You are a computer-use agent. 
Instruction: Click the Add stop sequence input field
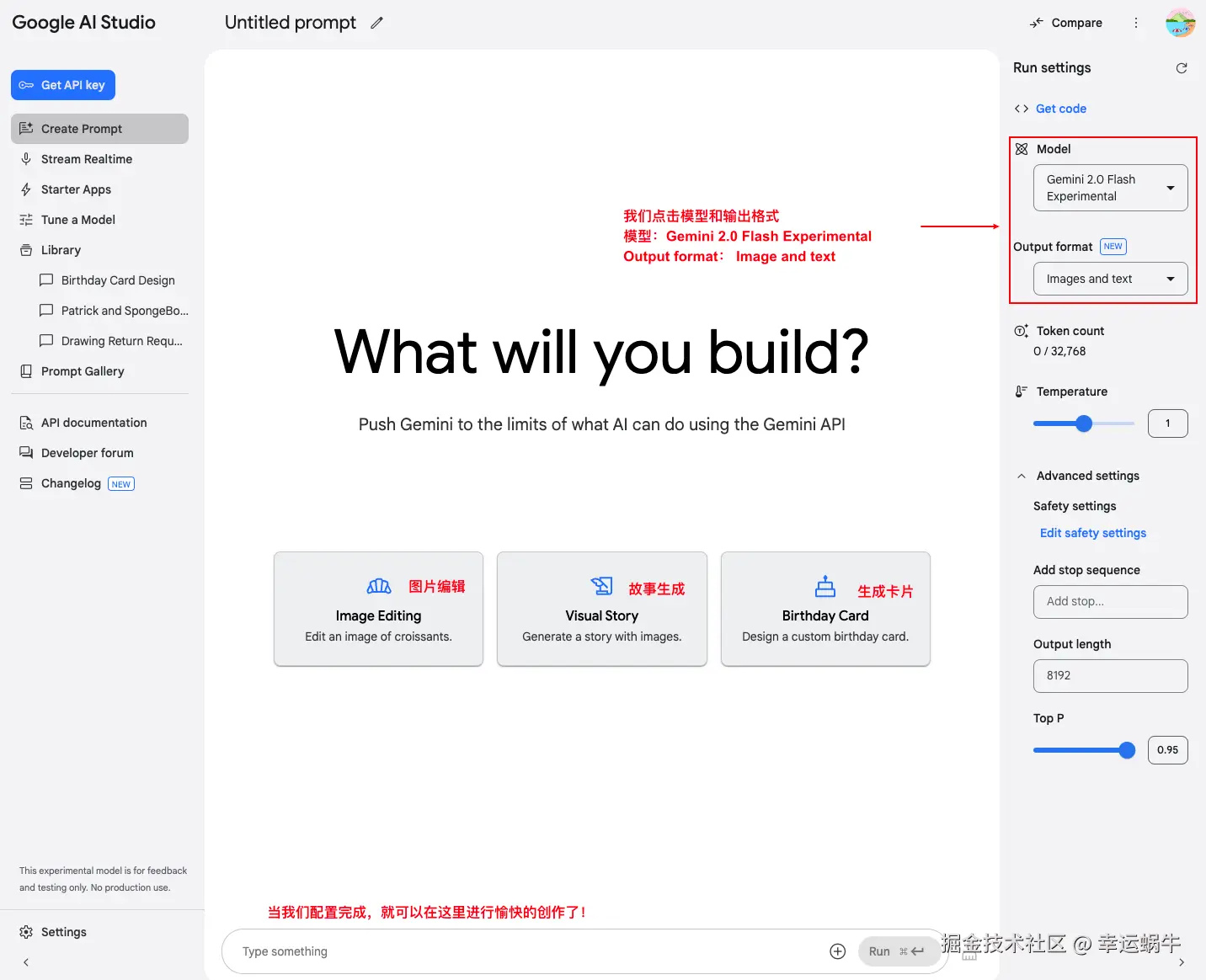click(x=1110, y=602)
